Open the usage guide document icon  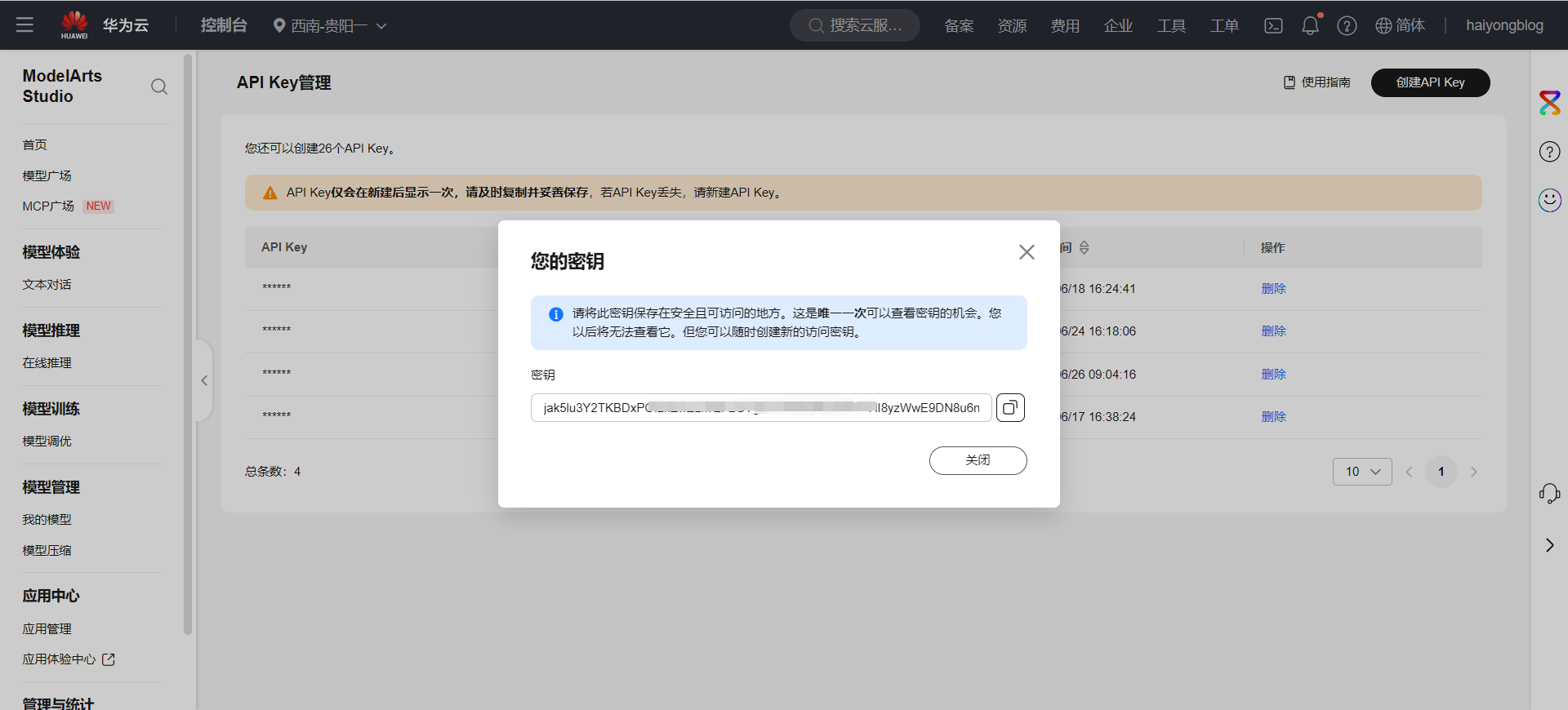pyautogui.click(x=1290, y=82)
